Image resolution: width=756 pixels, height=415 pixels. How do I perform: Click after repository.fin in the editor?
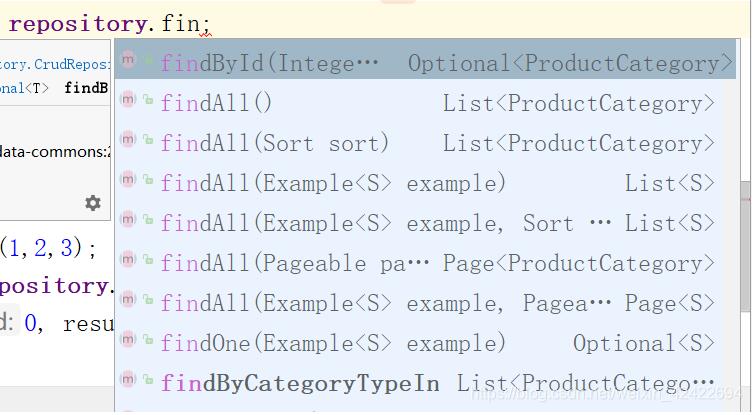click(212, 21)
